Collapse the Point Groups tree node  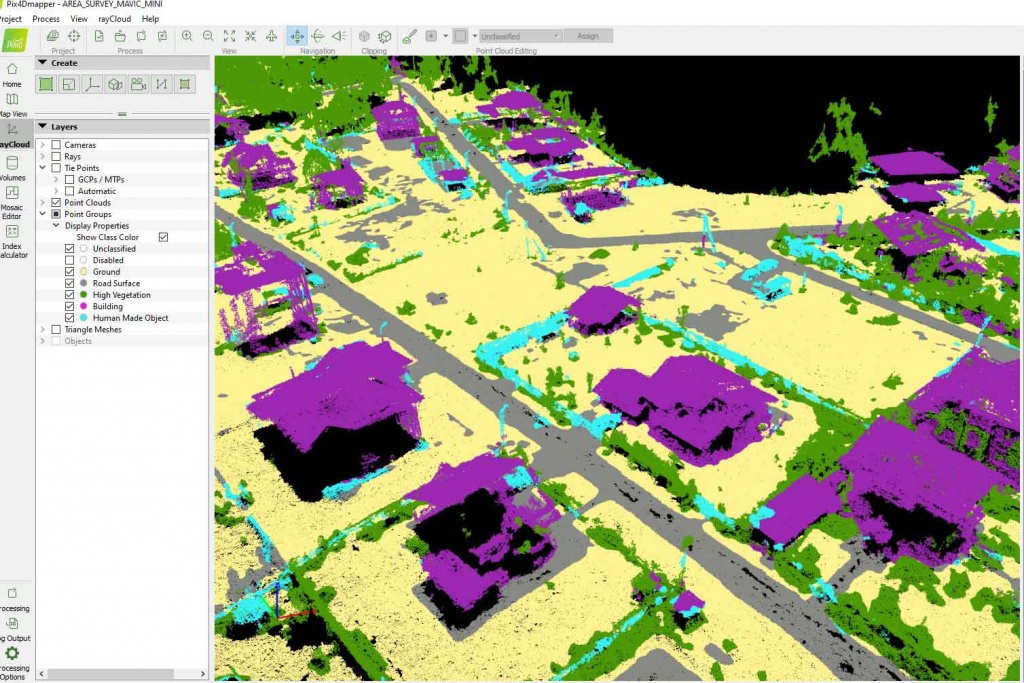pyautogui.click(x=42, y=214)
